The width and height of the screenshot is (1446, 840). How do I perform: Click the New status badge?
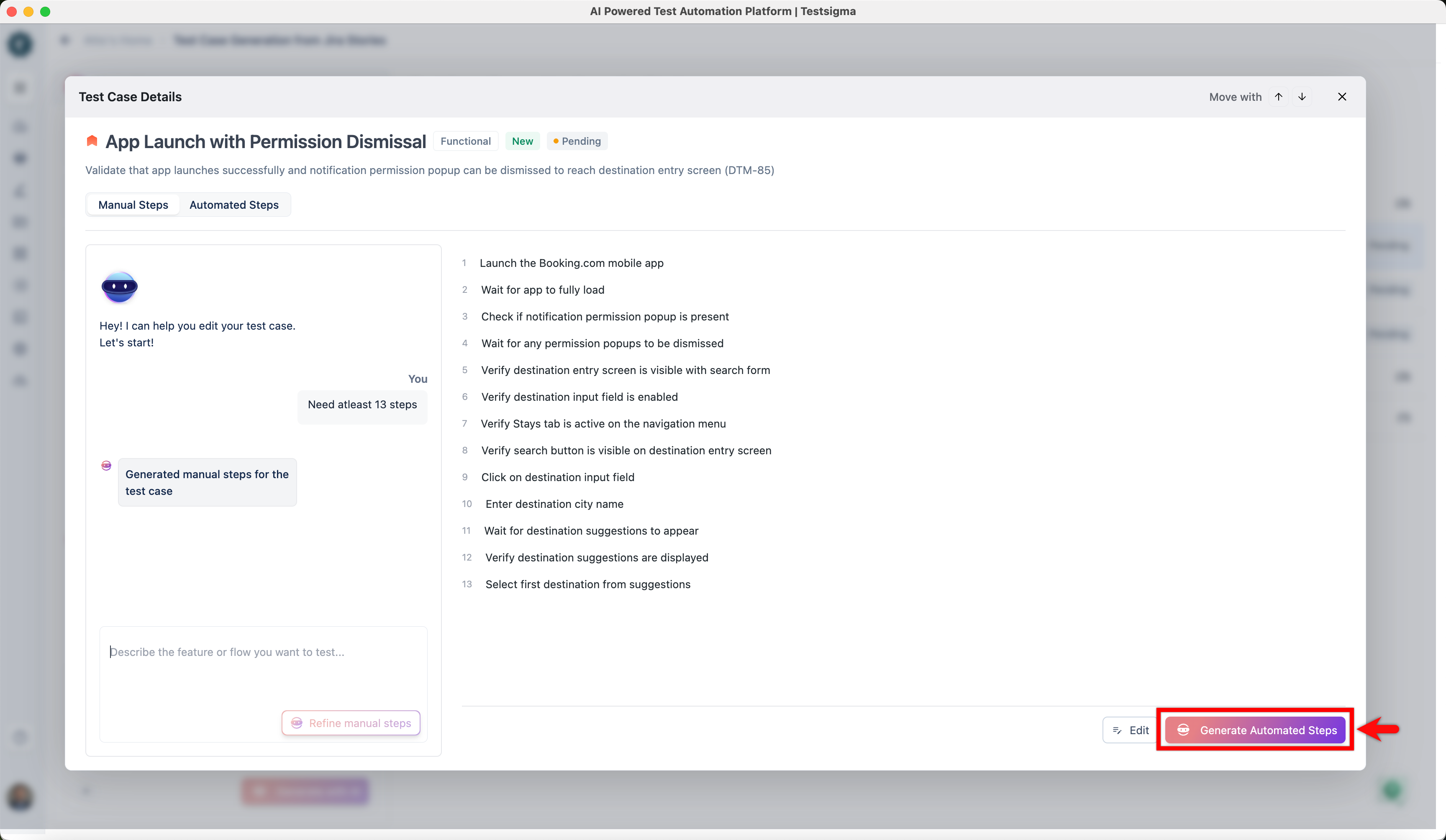522,141
